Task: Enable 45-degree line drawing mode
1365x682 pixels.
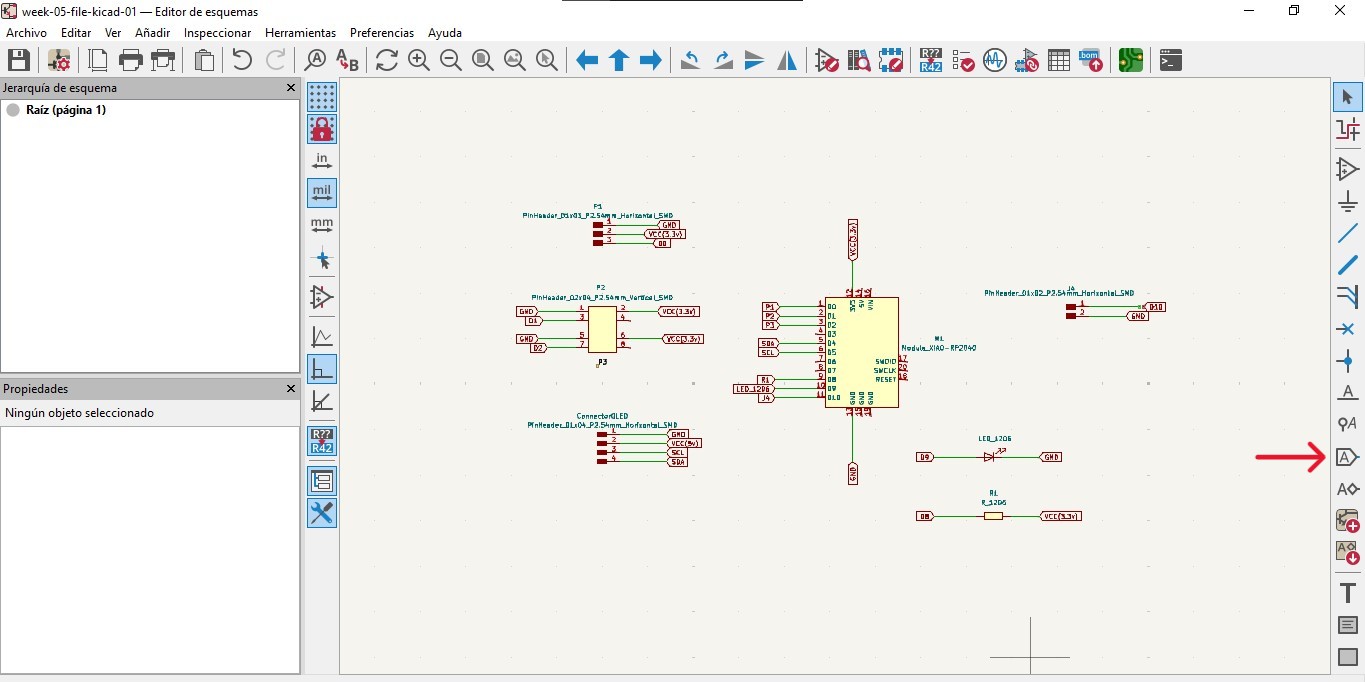Action: [322, 401]
